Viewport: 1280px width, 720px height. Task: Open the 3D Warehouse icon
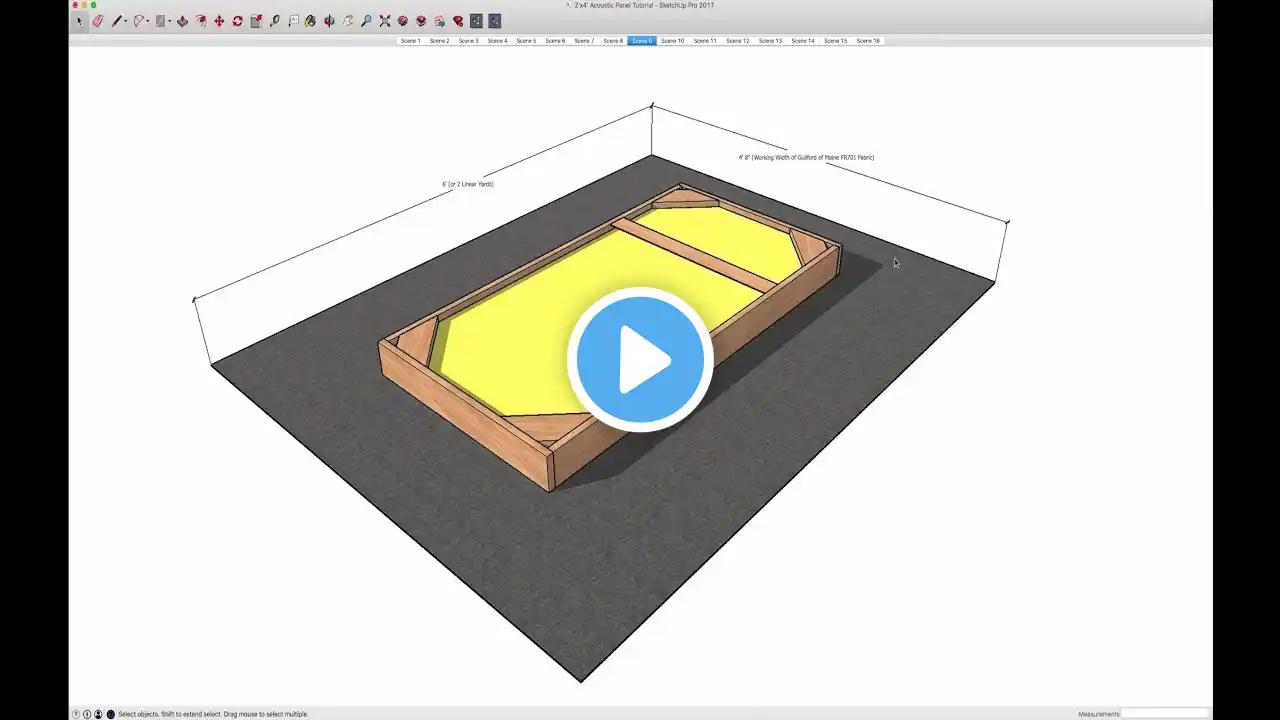(403, 20)
